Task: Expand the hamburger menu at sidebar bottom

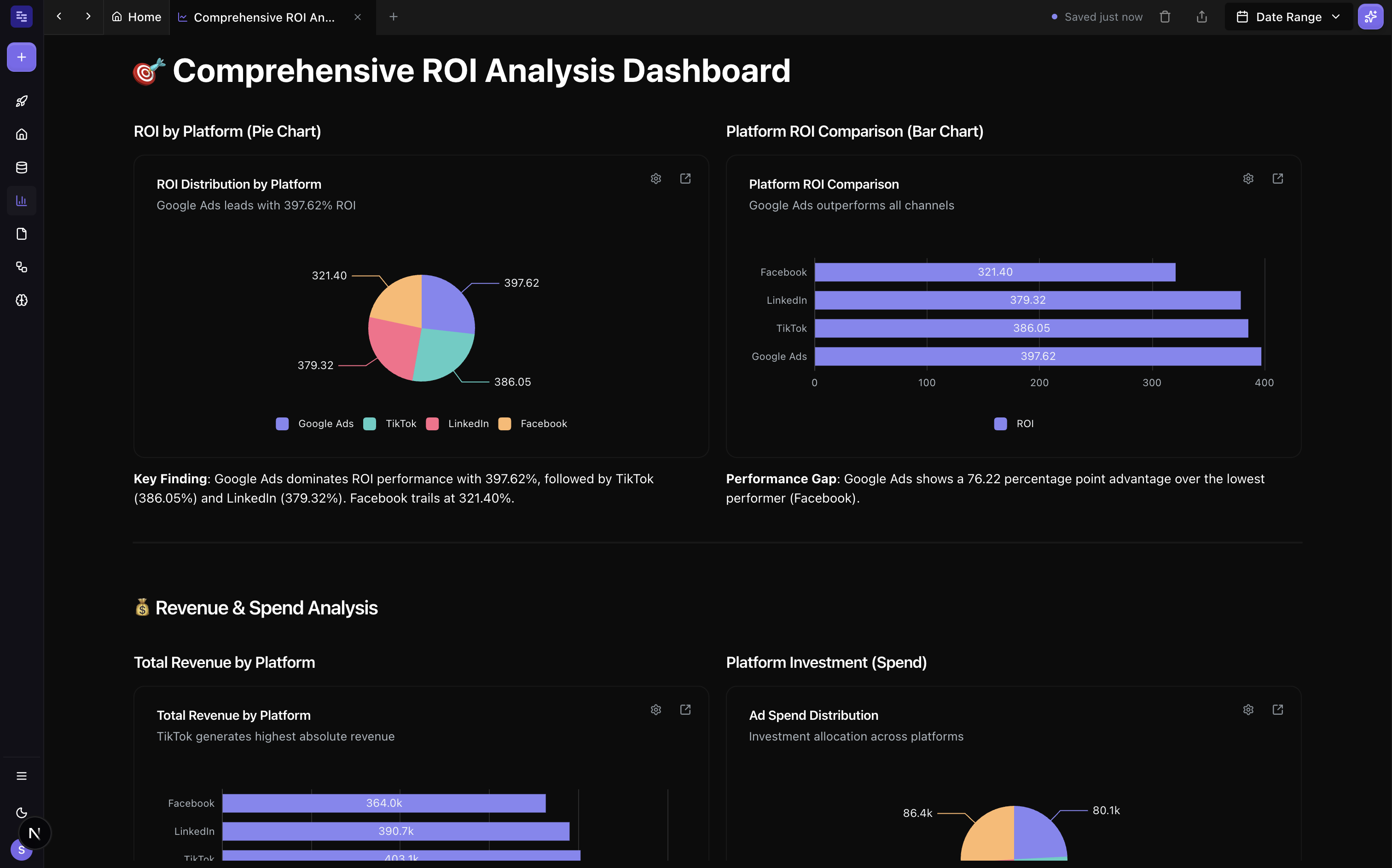Action: pos(21,775)
